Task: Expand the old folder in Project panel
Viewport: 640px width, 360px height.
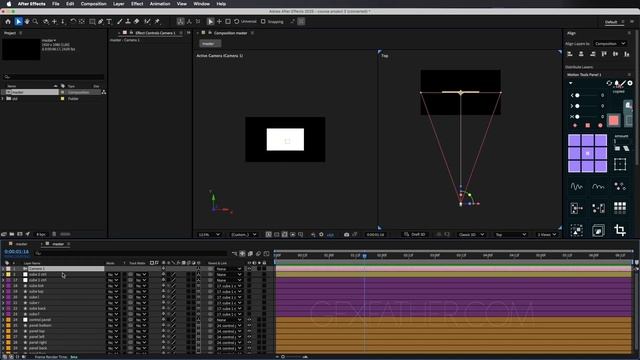Action: (3, 98)
